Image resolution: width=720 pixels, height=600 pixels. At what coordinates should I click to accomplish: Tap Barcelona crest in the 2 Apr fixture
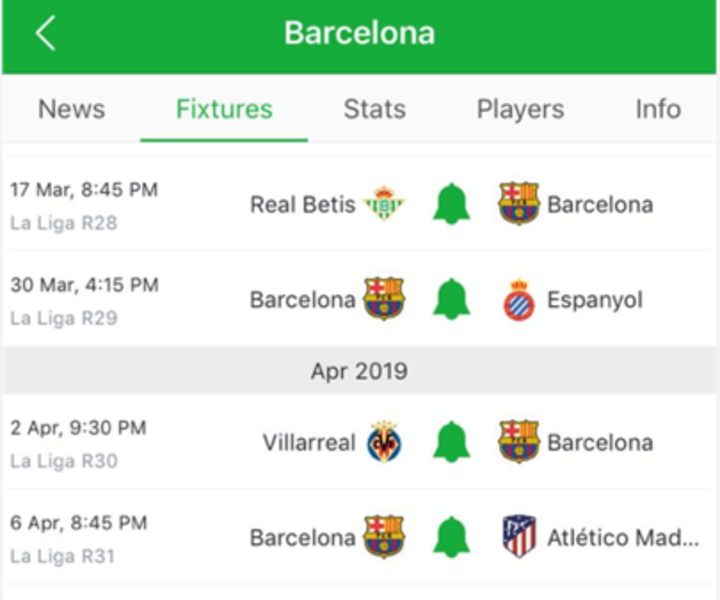[x=519, y=442]
